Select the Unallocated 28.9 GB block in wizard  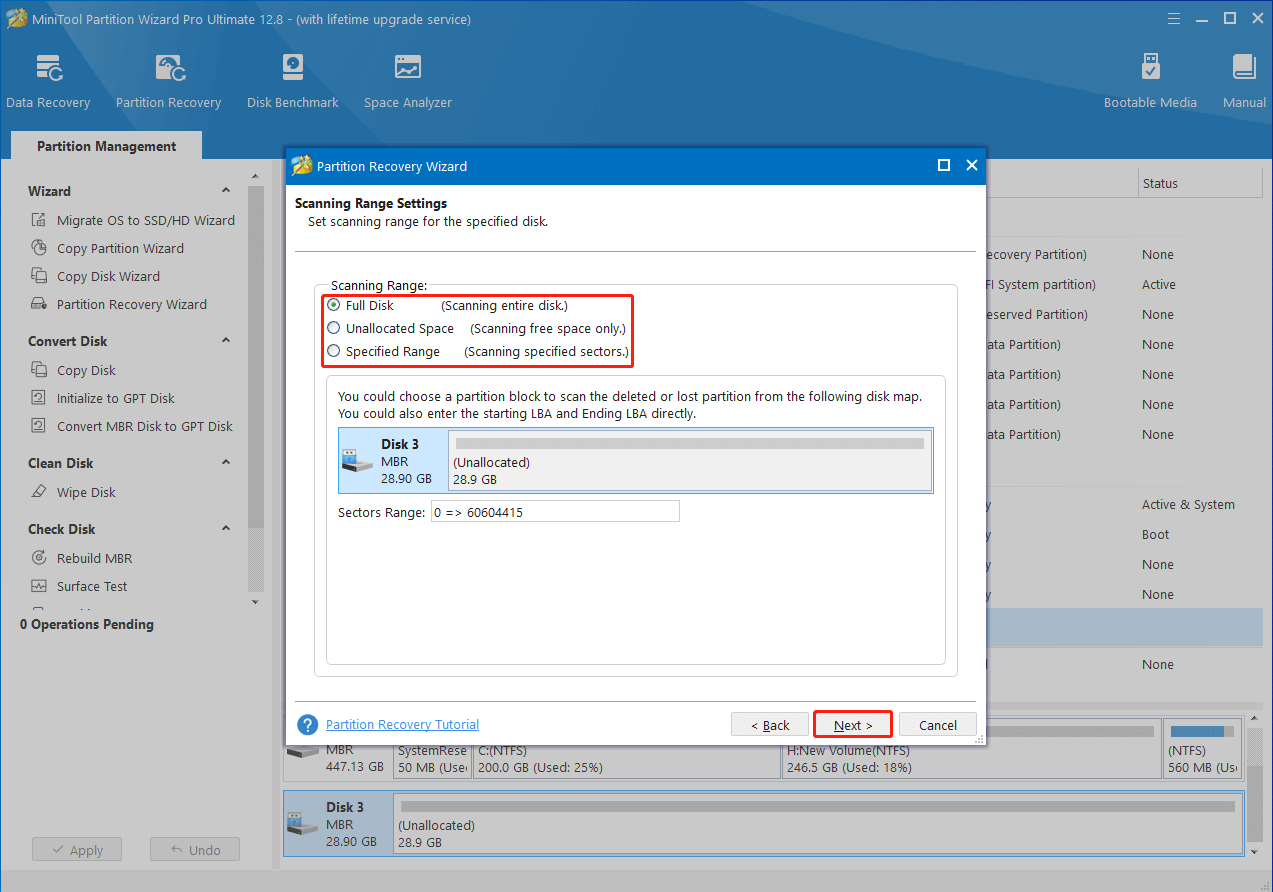pyautogui.click(x=690, y=461)
